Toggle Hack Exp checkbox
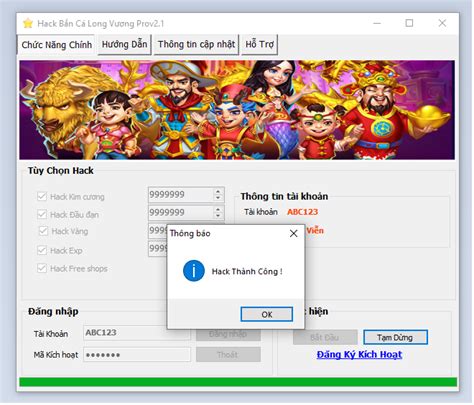The width and height of the screenshot is (474, 405). (42, 250)
